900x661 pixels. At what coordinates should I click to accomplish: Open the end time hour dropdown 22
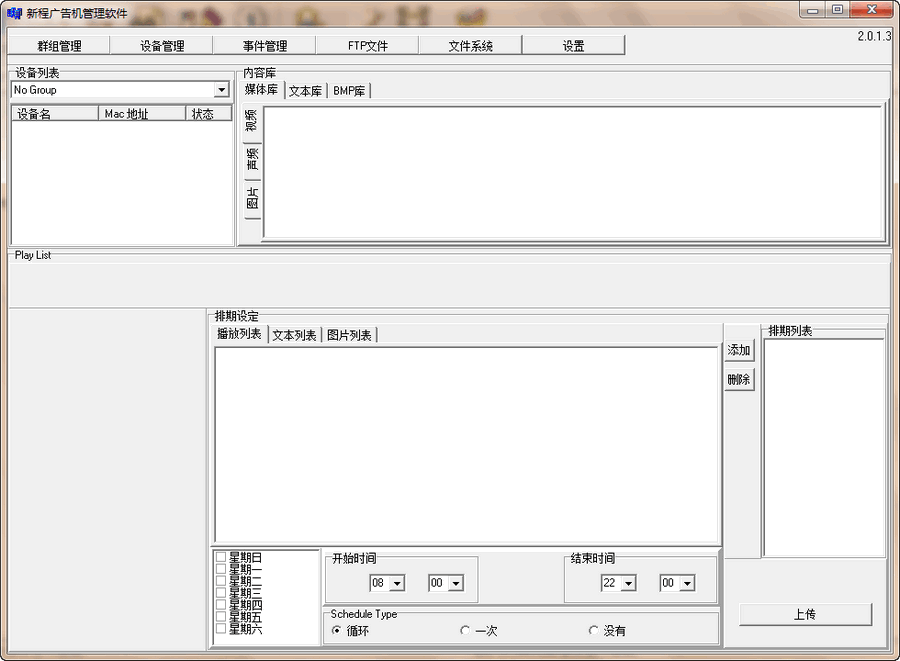[x=629, y=583]
